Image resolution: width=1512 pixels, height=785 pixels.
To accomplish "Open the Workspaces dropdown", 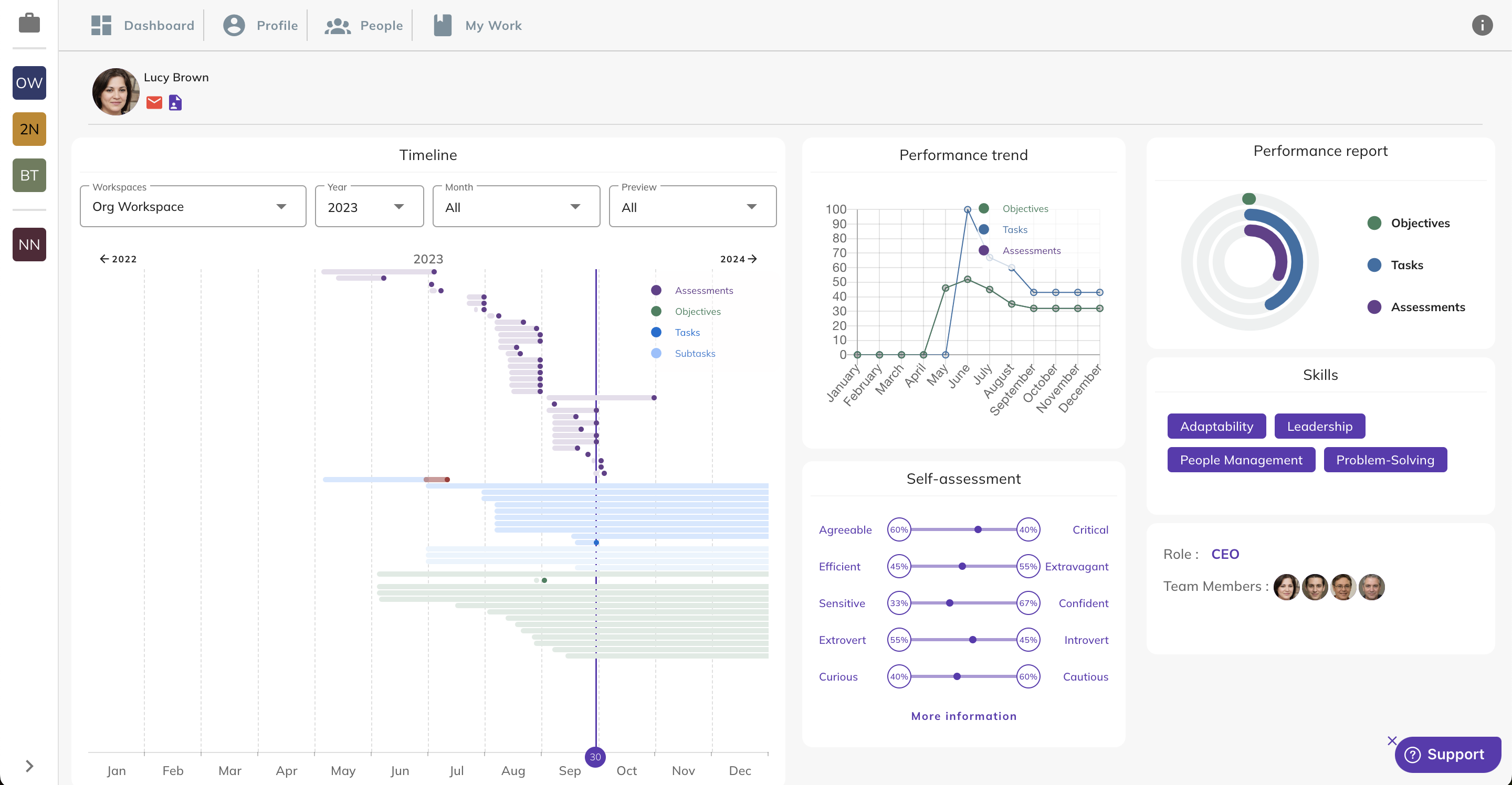I will point(193,207).
